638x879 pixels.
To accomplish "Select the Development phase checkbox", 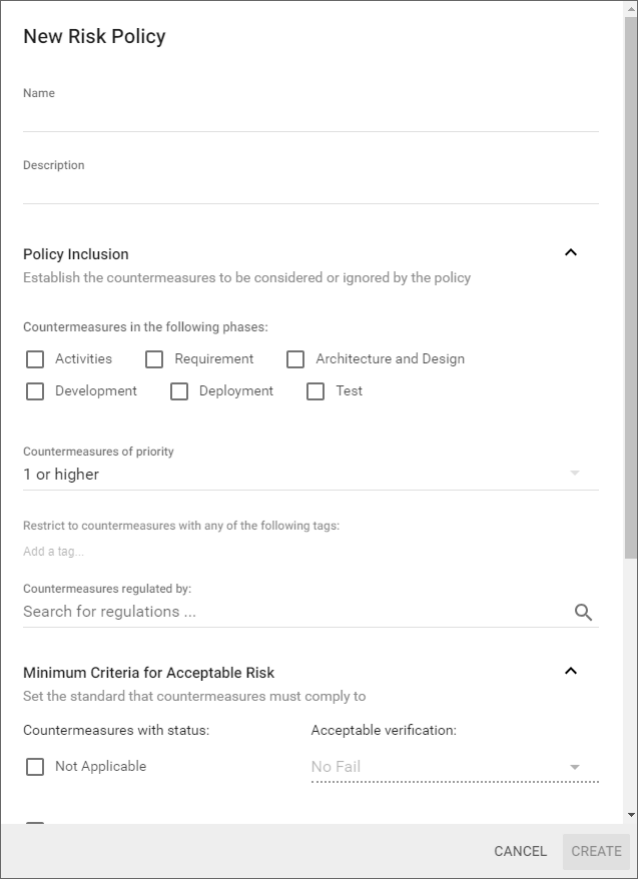I will [35, 391].
